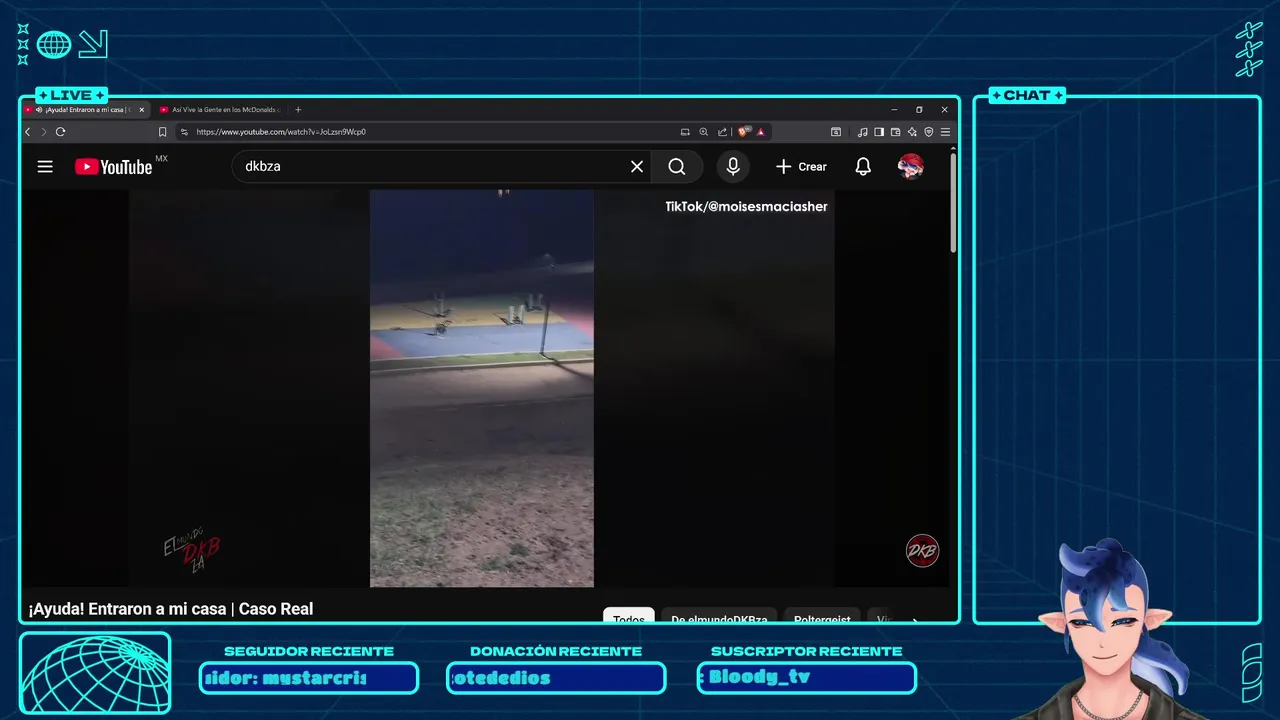The height and width of the screenshot is (720, 1280).
Task: Close the ¡Ayuda! Entraron a mi casa tab
Action: pos(141,110)
